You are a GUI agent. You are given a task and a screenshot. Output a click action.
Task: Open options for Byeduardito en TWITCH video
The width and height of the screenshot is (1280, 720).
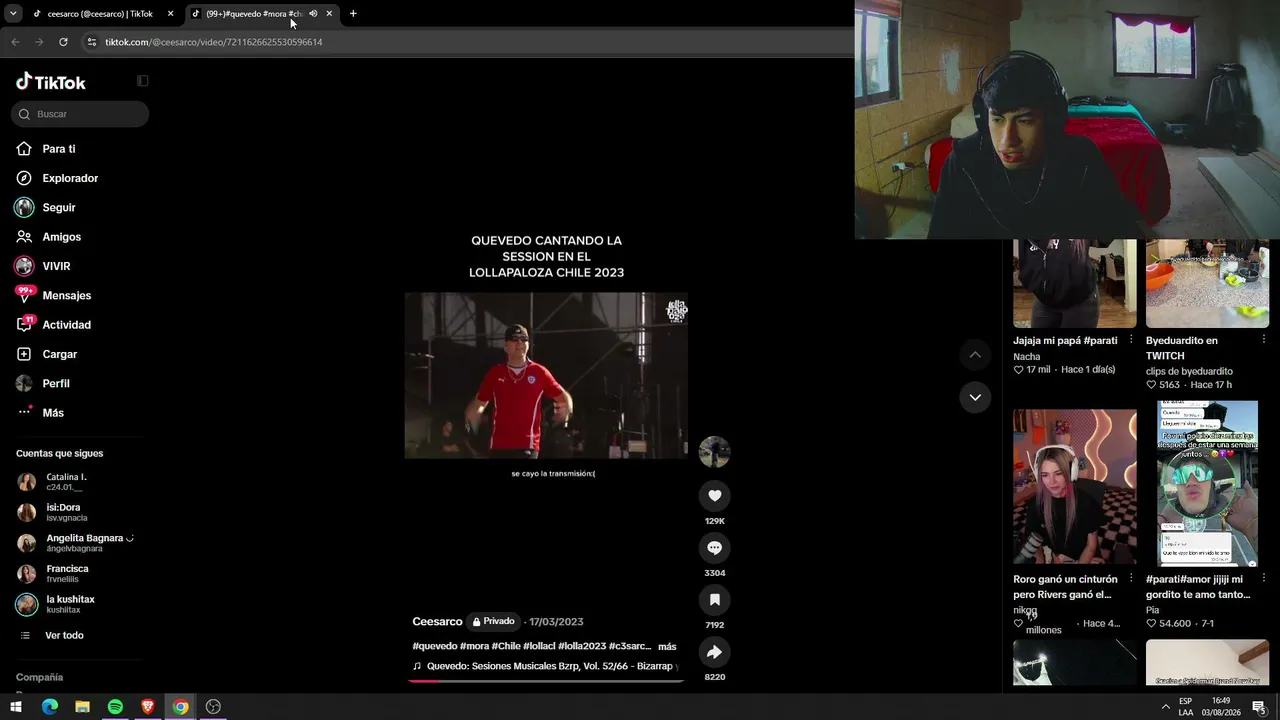(1263, 340)
